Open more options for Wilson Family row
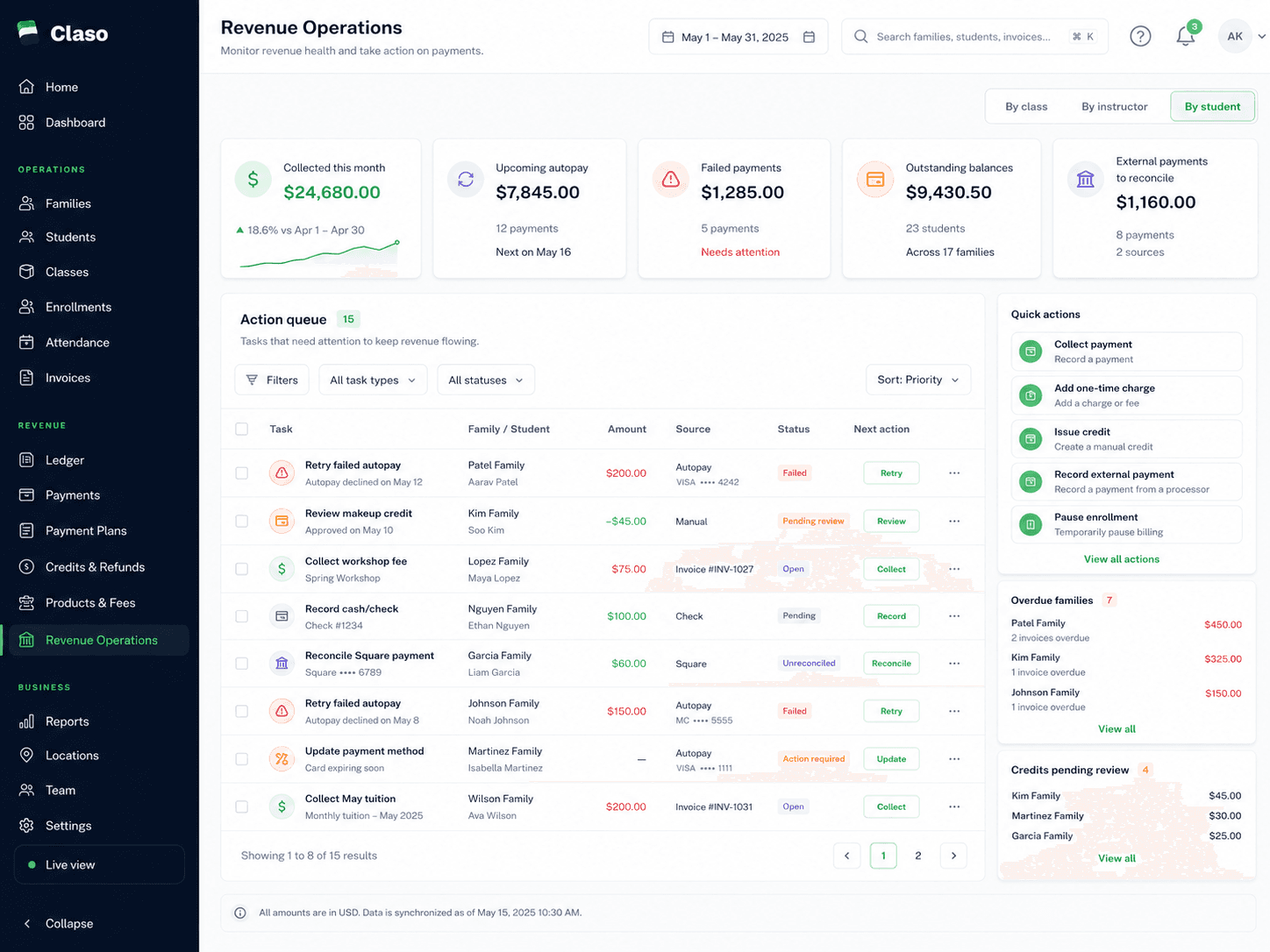1270x952 pixels. tap(954, 806)
